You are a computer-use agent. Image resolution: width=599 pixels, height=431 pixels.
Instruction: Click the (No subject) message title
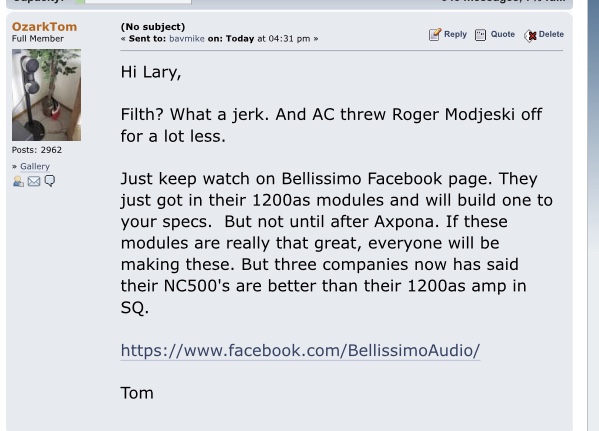(153, 27)
